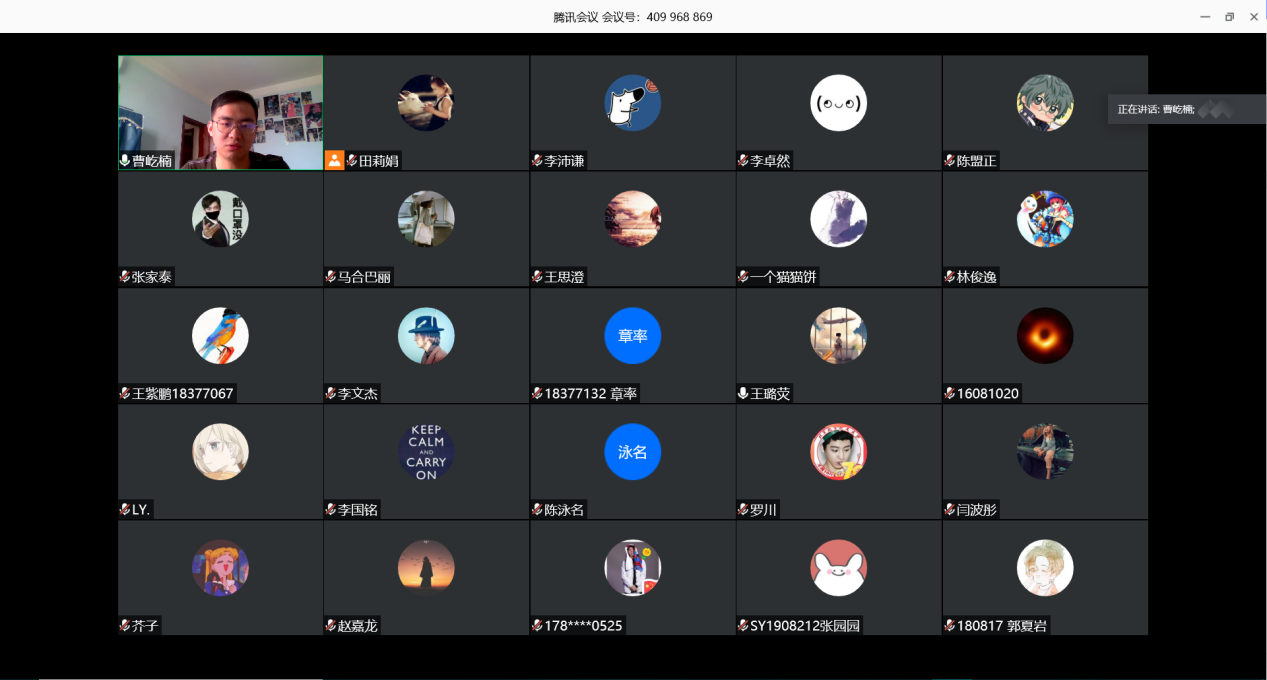
Task: Select the black hole avatar of 16081020
Action: click(x=1045, y=336)
